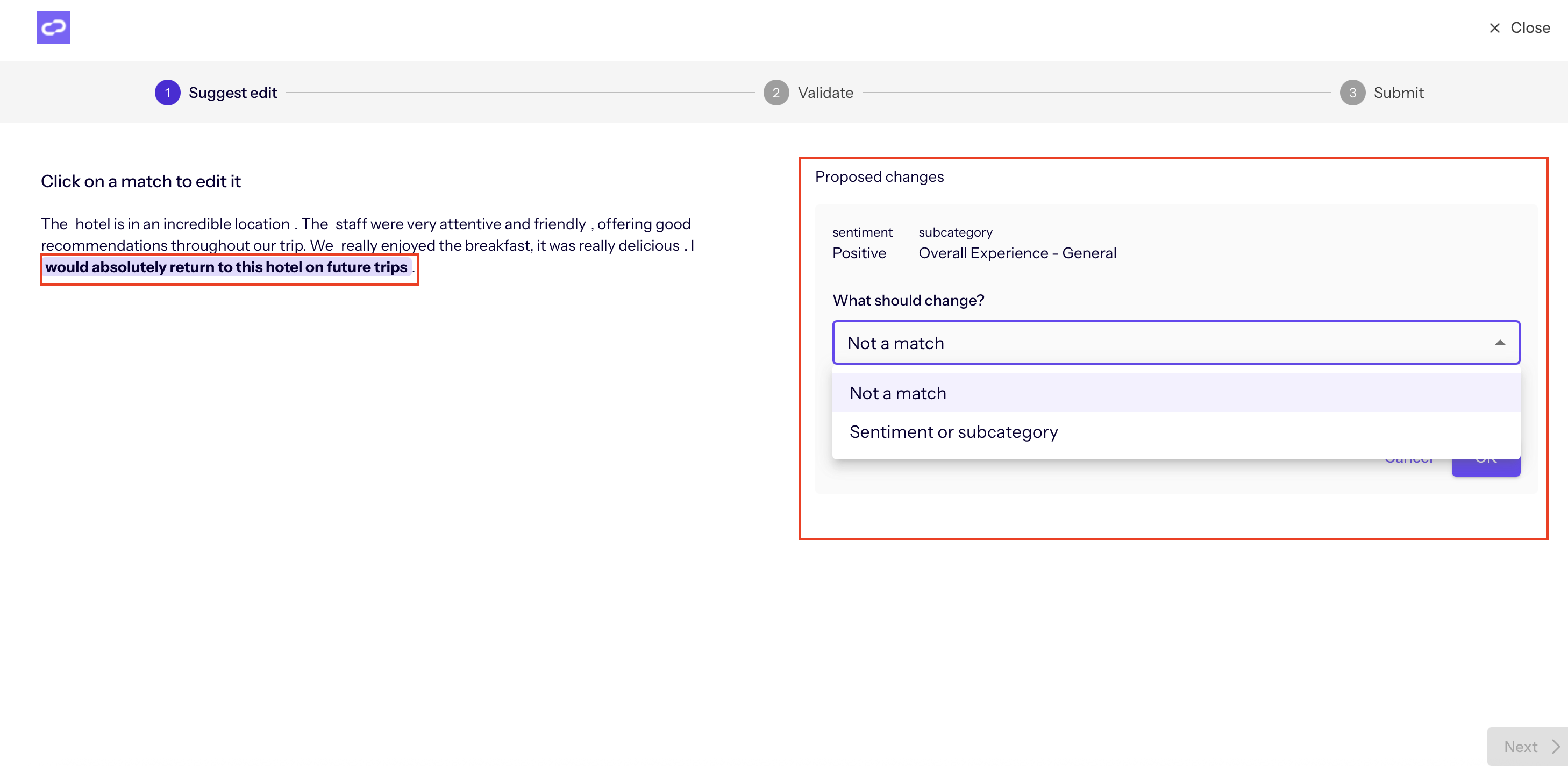This screenshot has height=766, width=1568.
Task: Select step 1 circle Suggest edit
Action: 167,93
